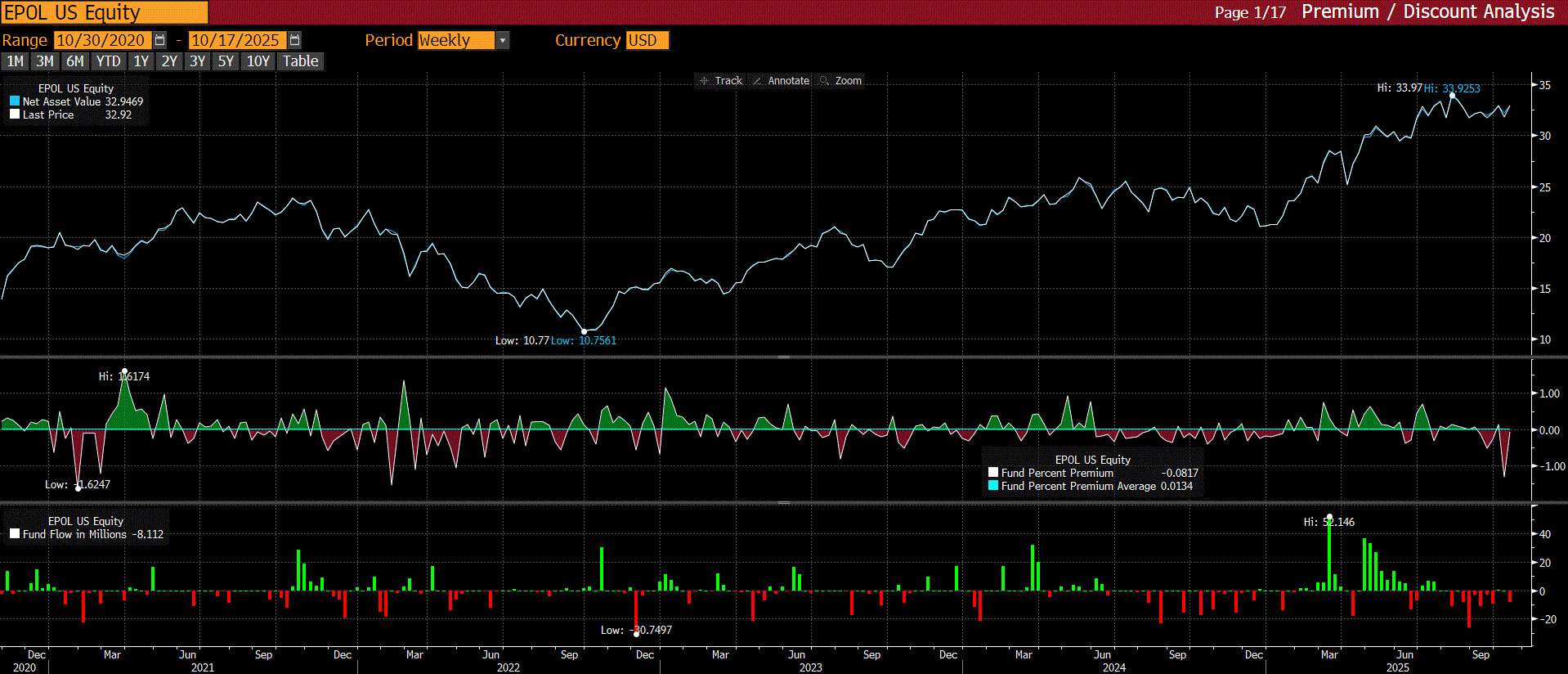Screen dimensions: 1568x674
Task: Set chart range to 1M
Action: tap(15, 61)
